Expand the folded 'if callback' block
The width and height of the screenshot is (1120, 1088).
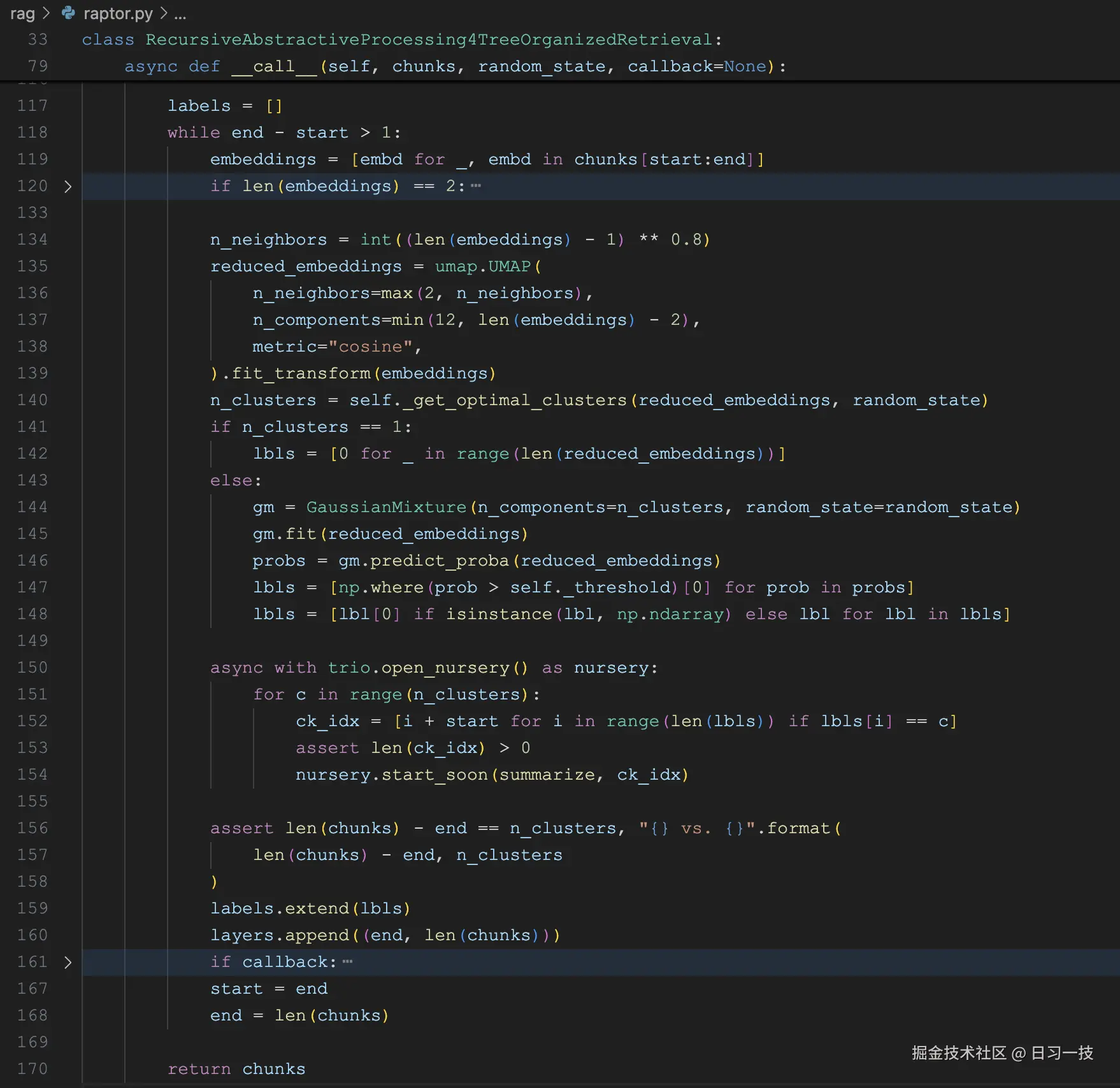click(x=68, y=962)
